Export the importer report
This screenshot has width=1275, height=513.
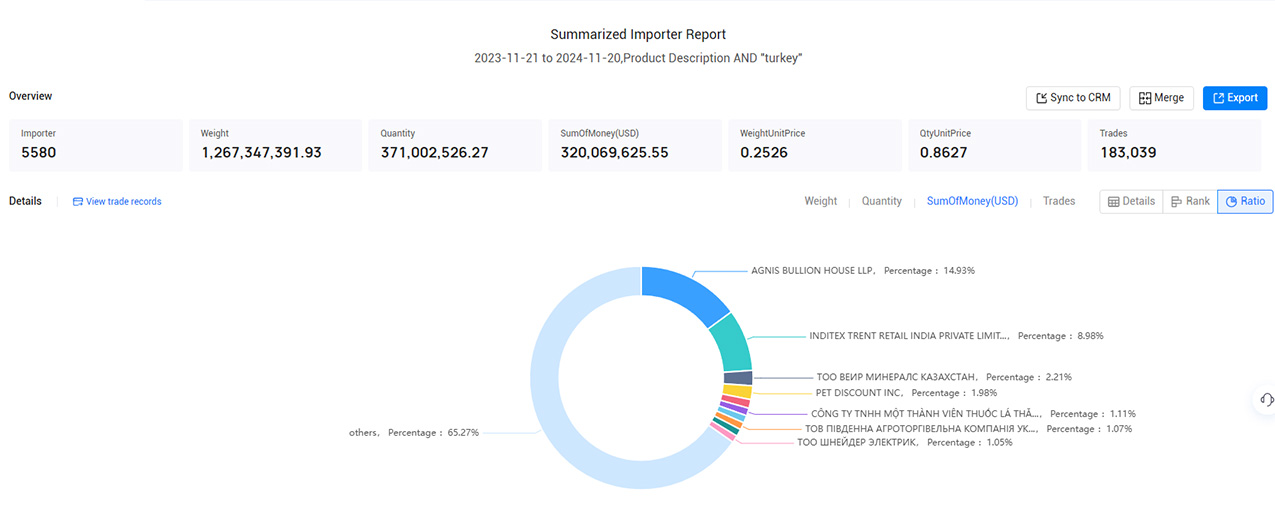(1235, 98)
